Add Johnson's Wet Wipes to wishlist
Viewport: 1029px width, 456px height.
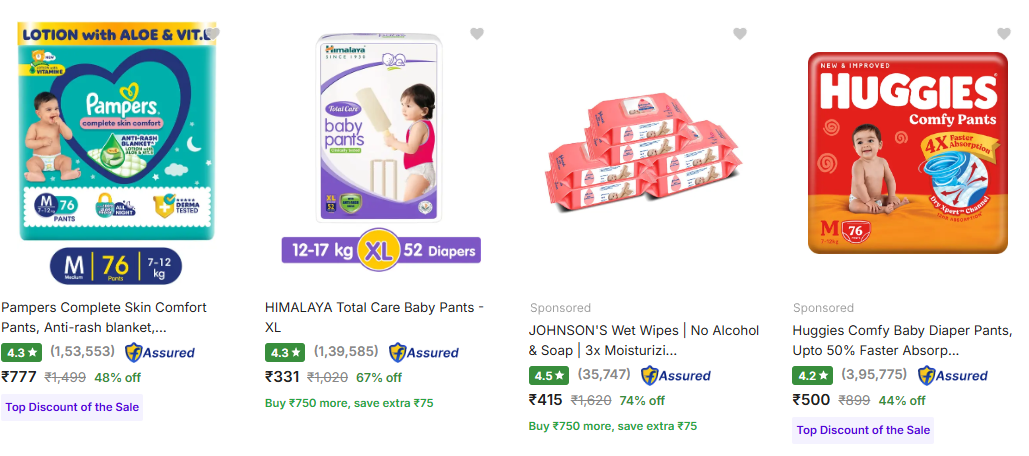[x=740, y=34]
